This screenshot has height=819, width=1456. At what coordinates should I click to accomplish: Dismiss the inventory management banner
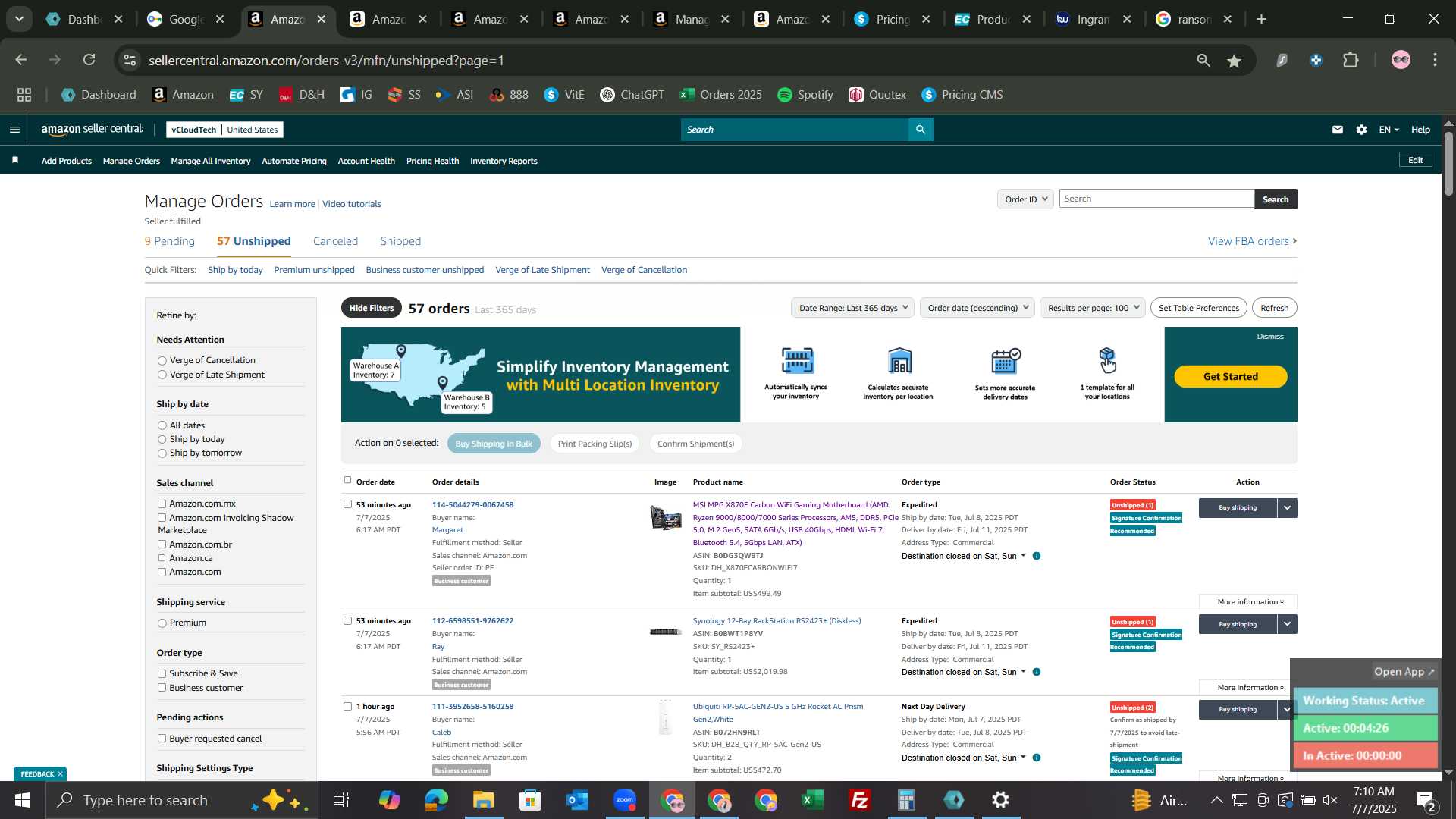pos(1269,337)
